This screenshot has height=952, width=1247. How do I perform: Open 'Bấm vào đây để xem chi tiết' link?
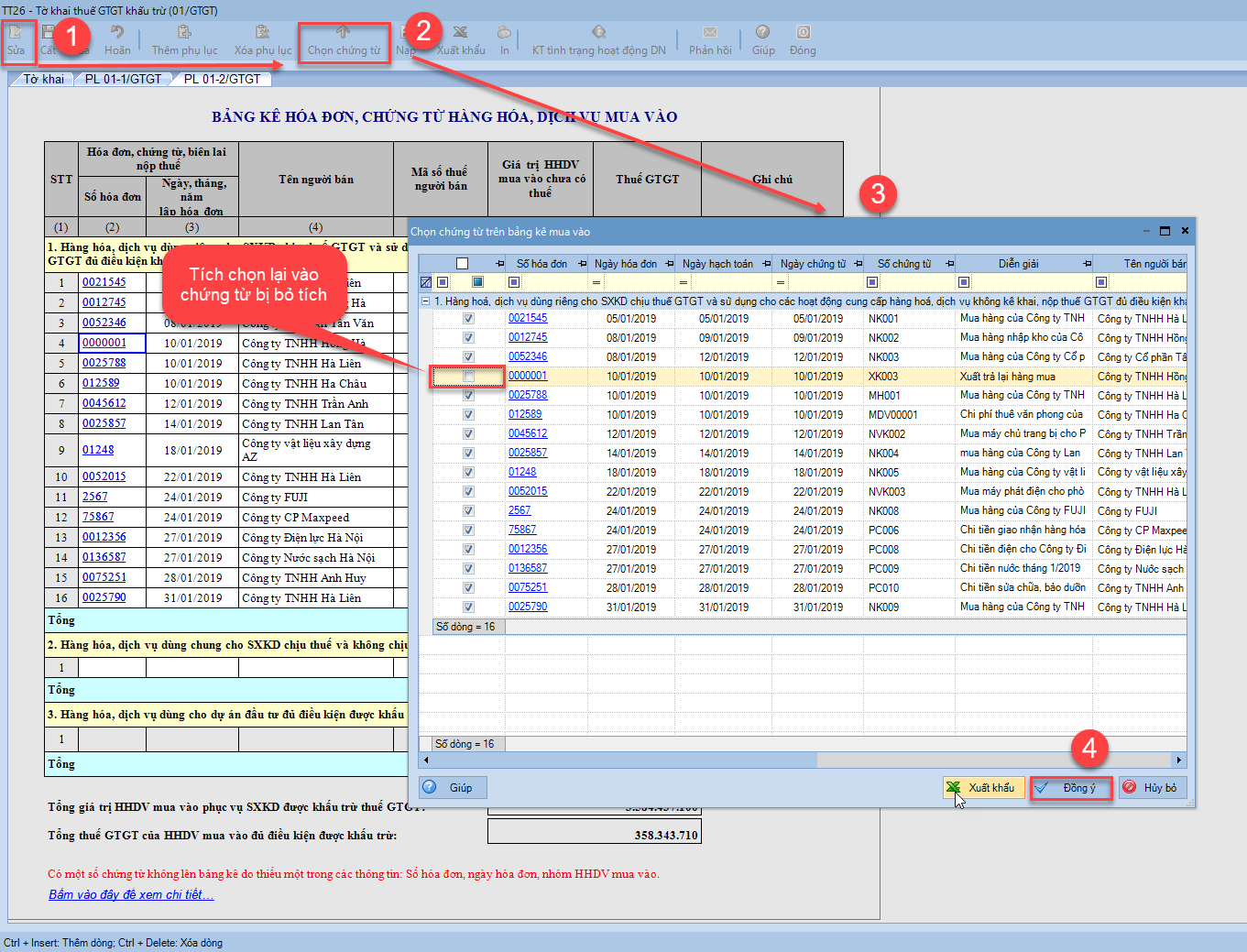tap(131, 894)
